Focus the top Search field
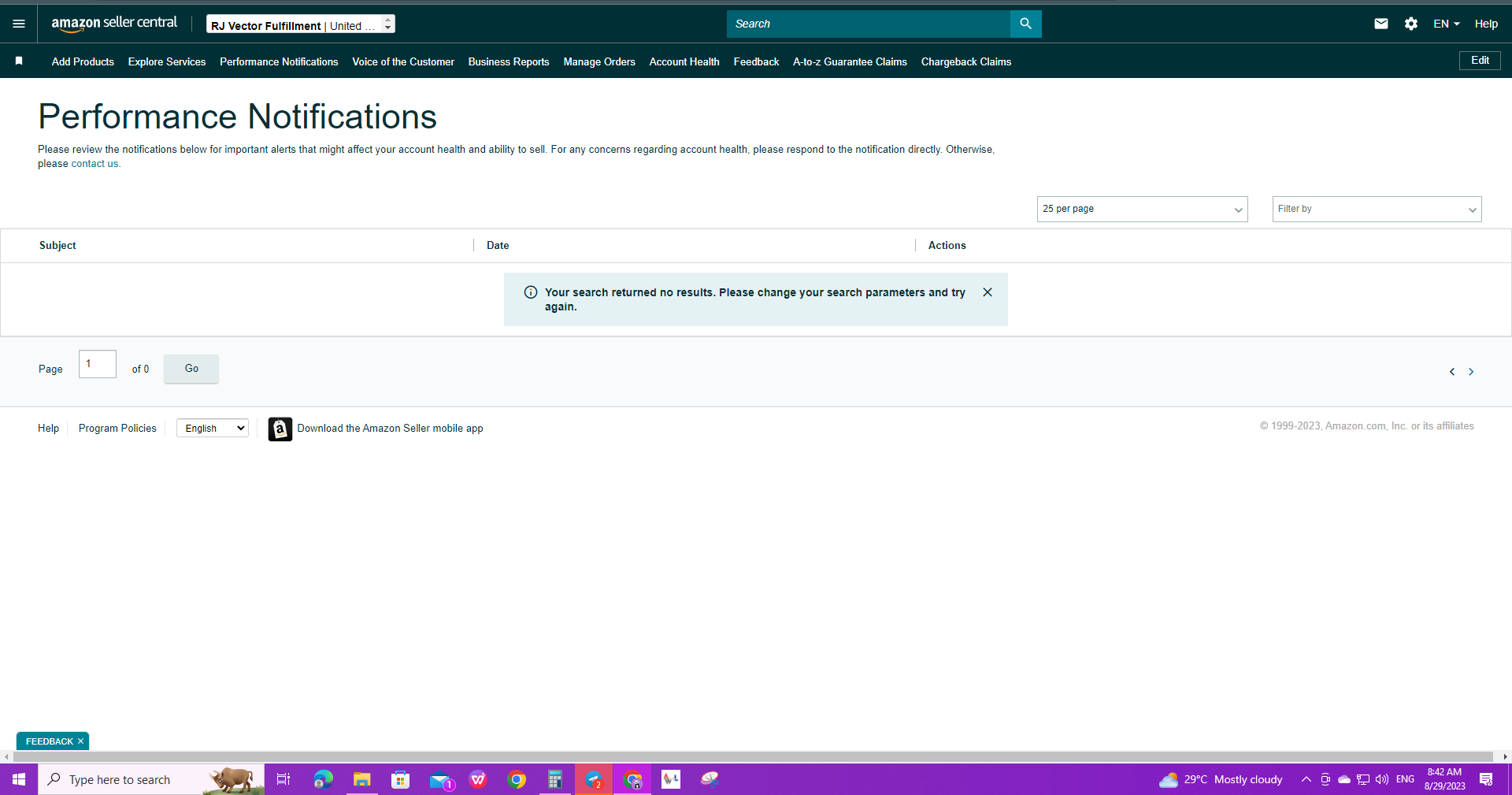The height and width of the screenshot is (795, 1512). click(x=869, y=24)
